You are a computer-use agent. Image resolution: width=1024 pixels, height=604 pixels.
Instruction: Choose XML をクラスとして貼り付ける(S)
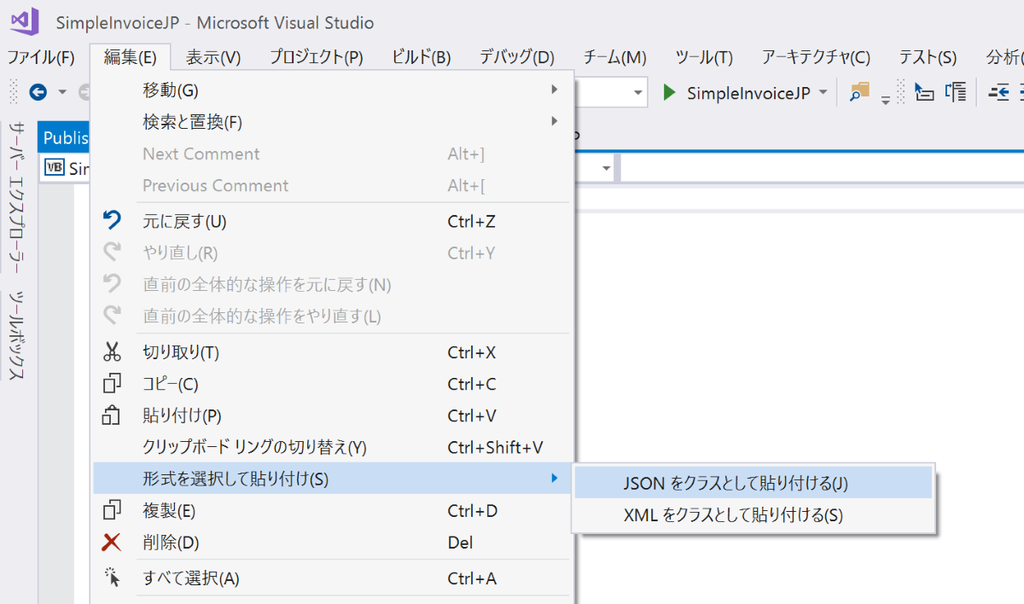pos(754,515)
